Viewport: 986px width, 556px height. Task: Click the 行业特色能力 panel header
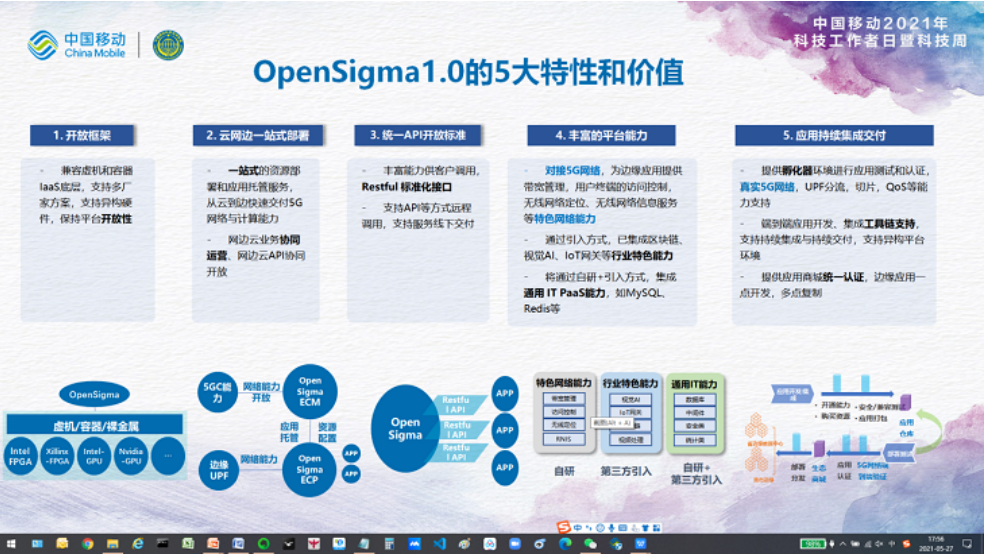(630, 383)
